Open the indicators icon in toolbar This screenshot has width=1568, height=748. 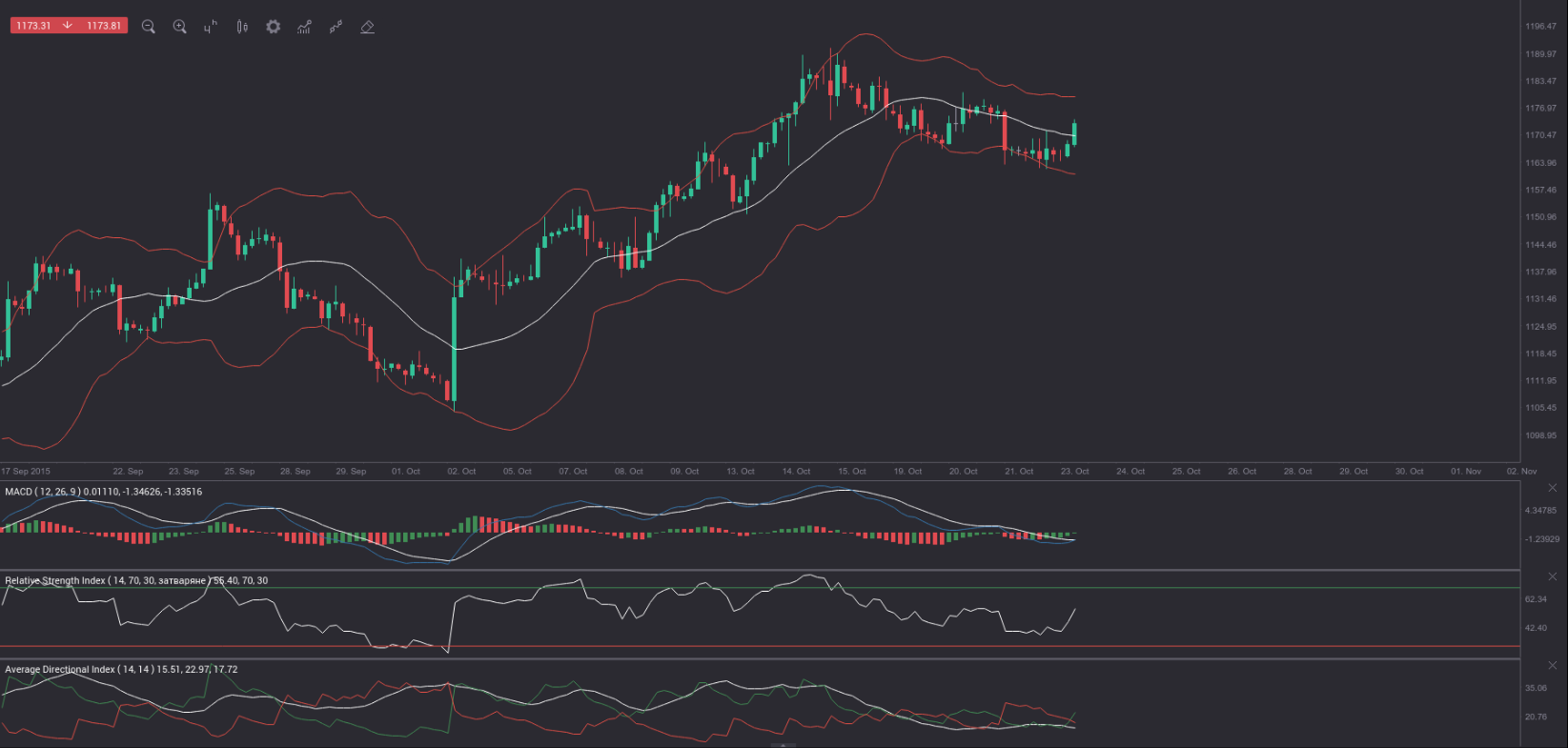[x=304, y=27]
